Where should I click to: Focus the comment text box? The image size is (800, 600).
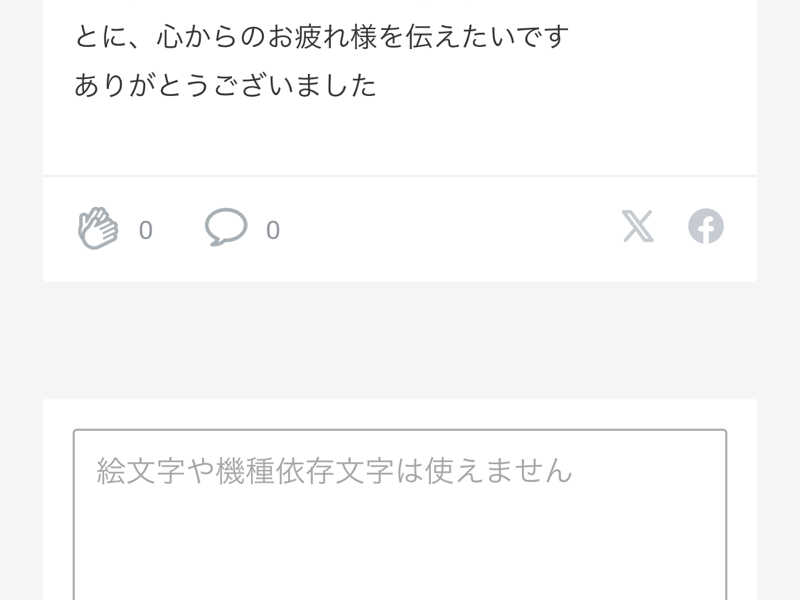(x=400, y=515)
